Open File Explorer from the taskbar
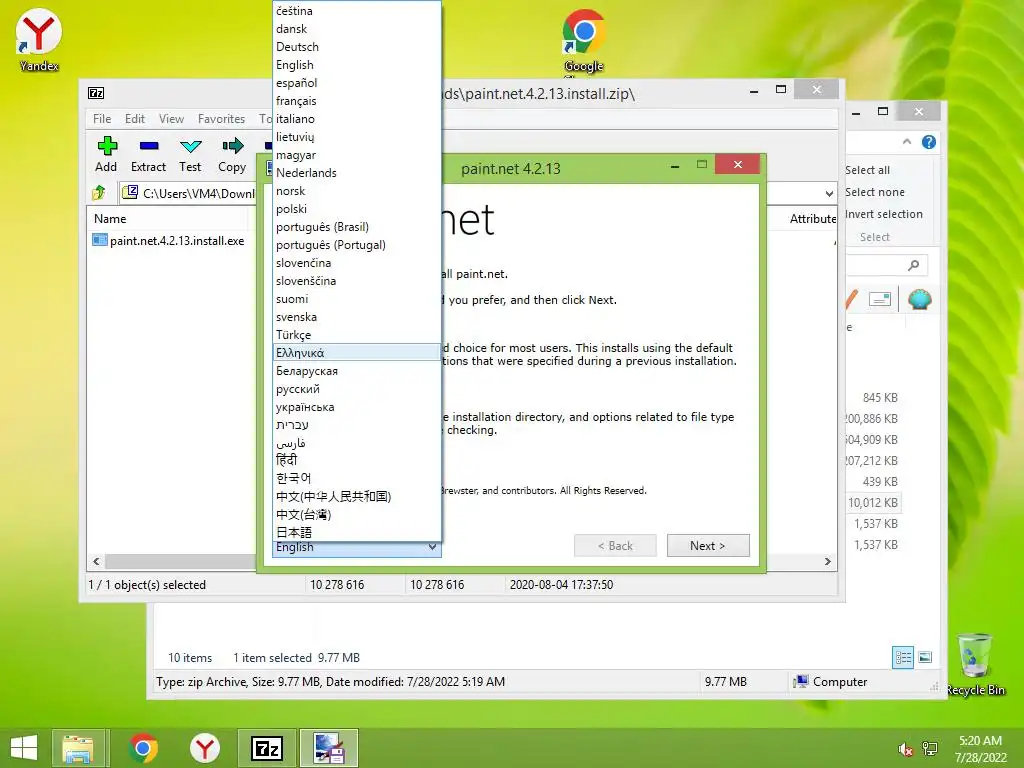Screen dimensions: 1024x768 pos(78,748)
